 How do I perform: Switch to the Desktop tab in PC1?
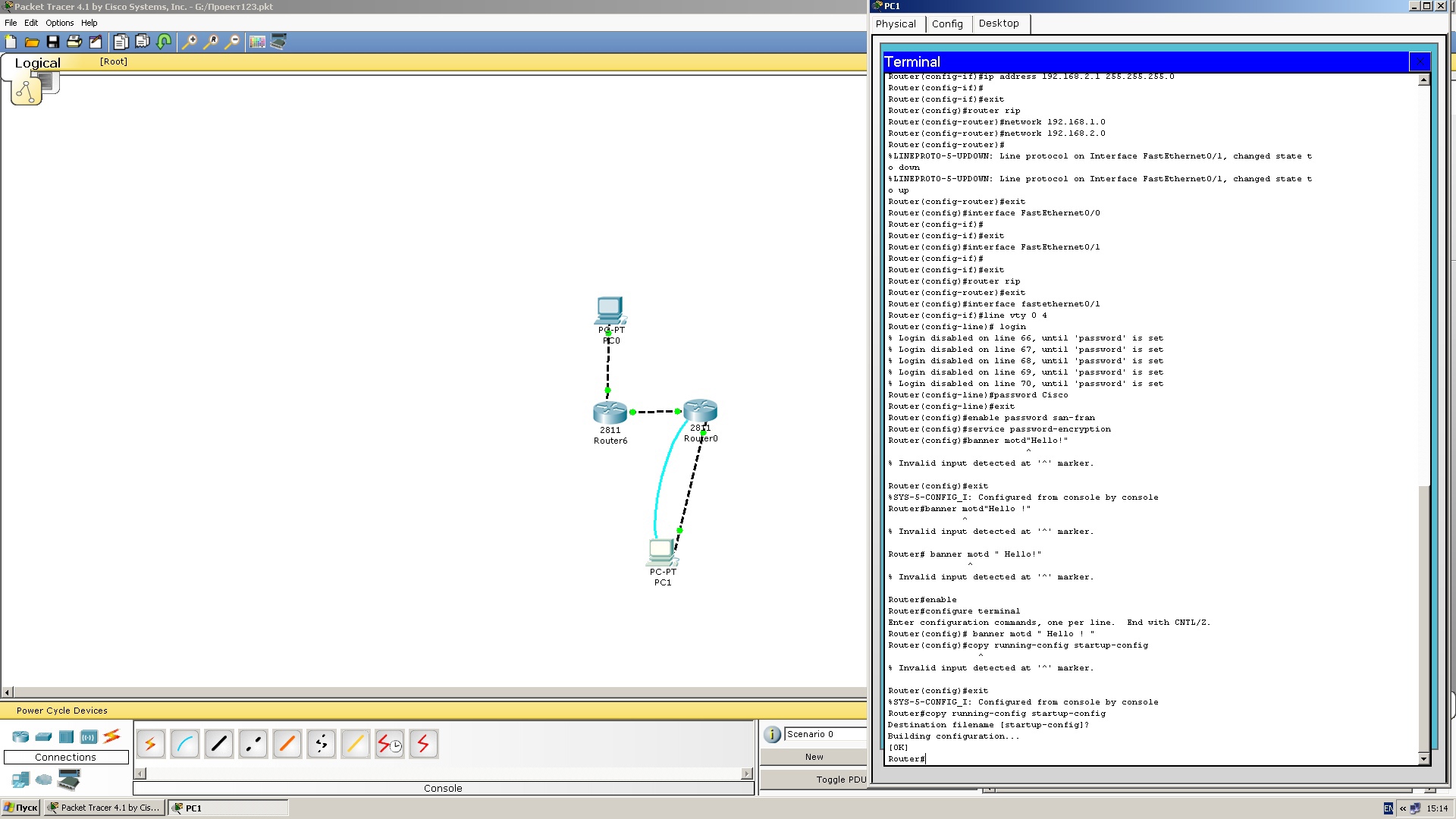[999, 24]
